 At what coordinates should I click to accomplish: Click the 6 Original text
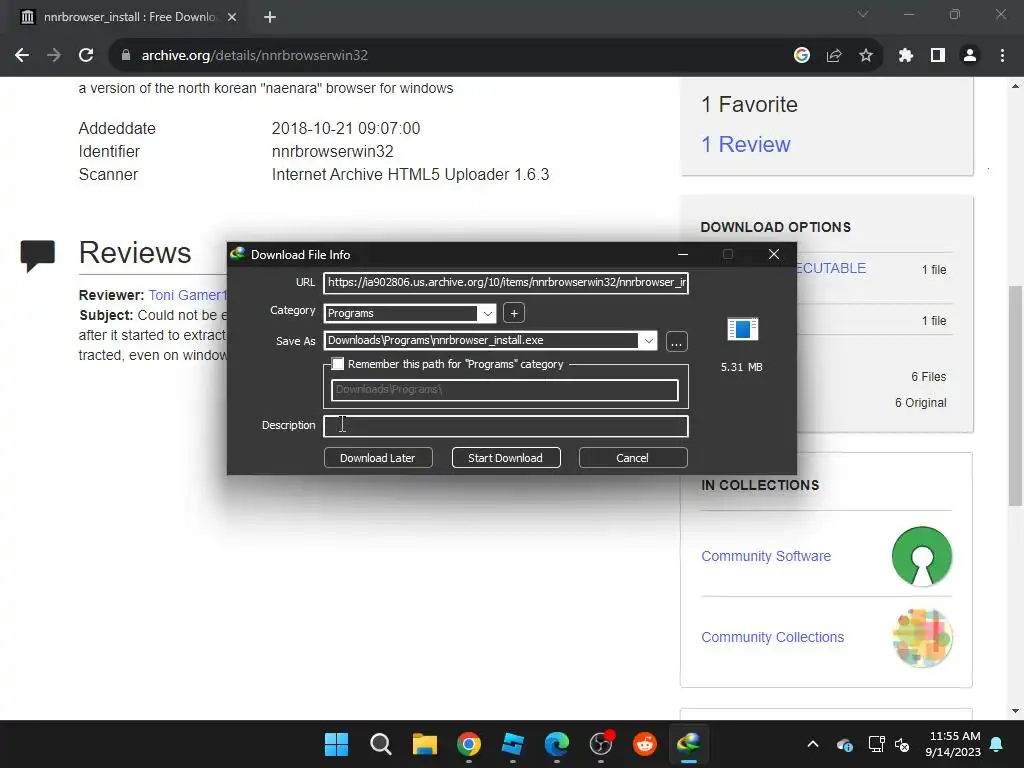pos(920,402)
